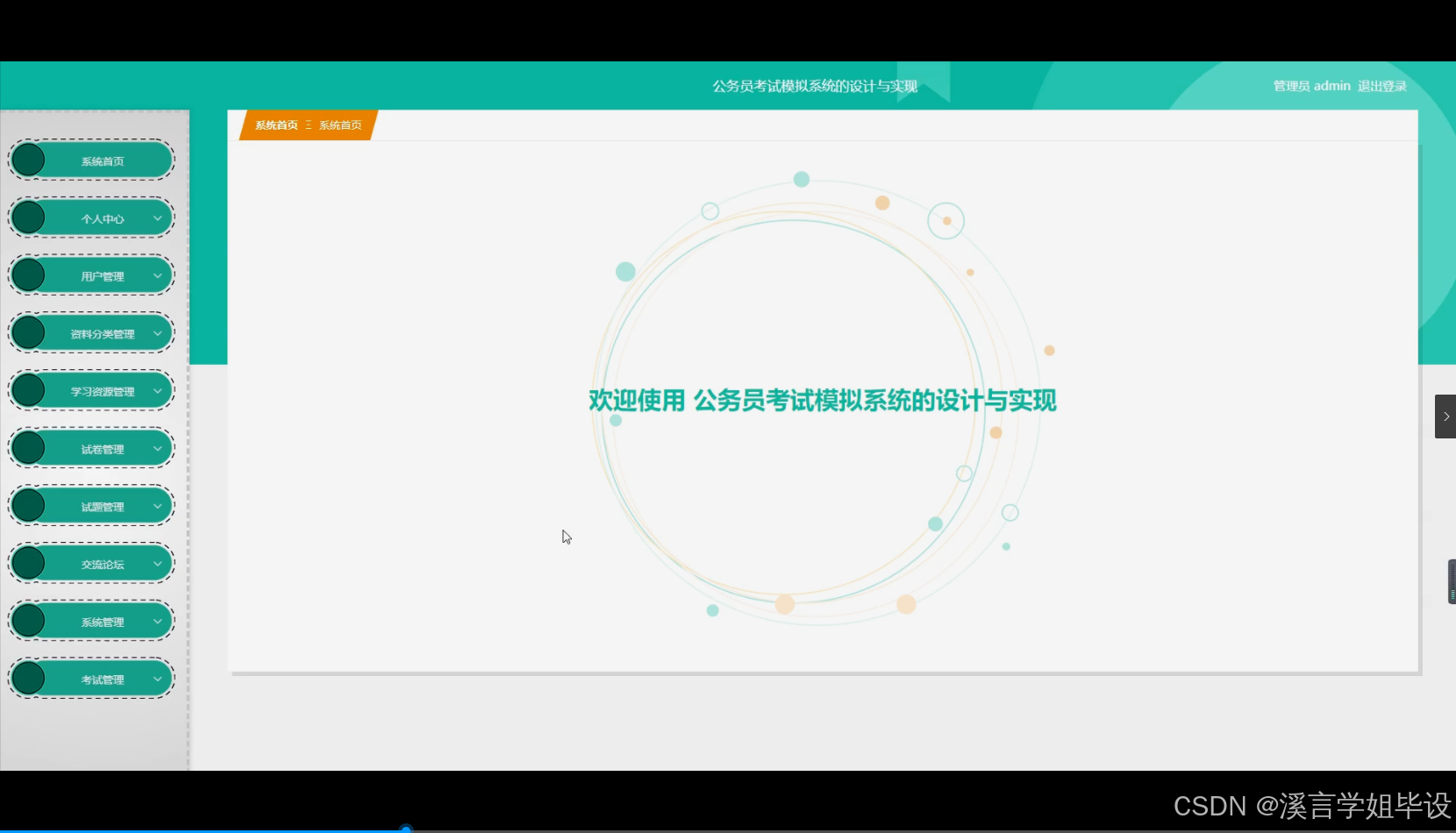The height and width of the screenshot is (833, 1456).
Task: Click the round icon beside 系统管理
Action: click(28, 621)
